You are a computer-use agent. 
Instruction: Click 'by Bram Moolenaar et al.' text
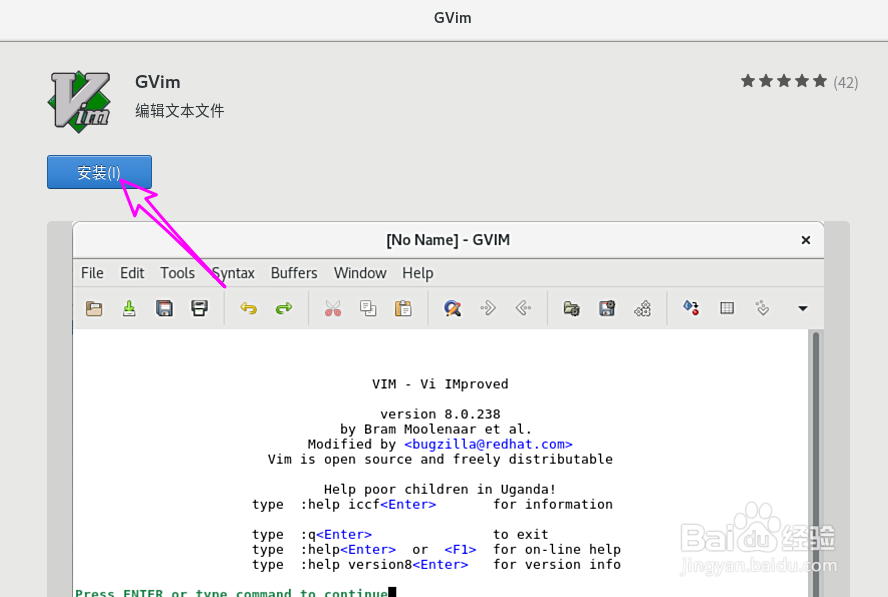[436, 429]
